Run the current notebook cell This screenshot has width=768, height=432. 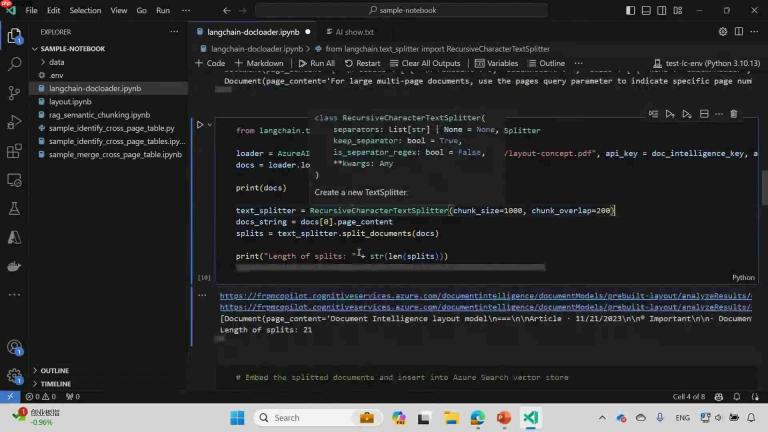tap(200, 125)
